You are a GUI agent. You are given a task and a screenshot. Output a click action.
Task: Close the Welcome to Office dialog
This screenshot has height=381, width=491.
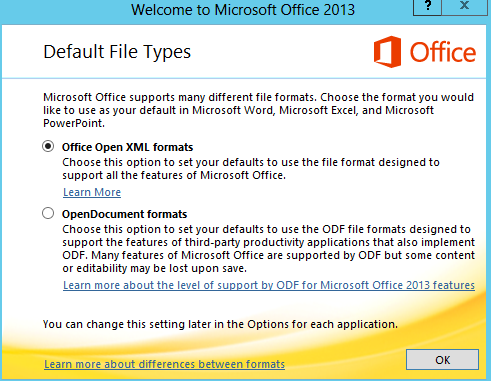(465, 7)
